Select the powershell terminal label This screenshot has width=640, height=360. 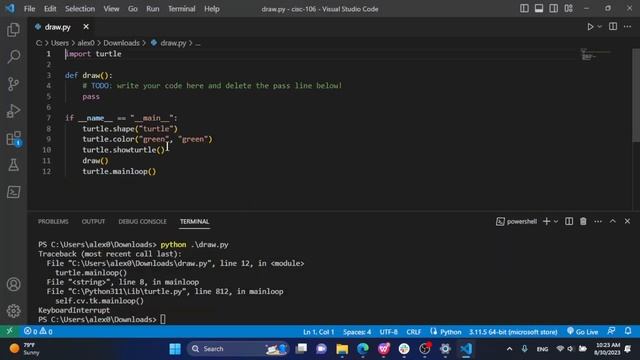[x=516, y=221]
